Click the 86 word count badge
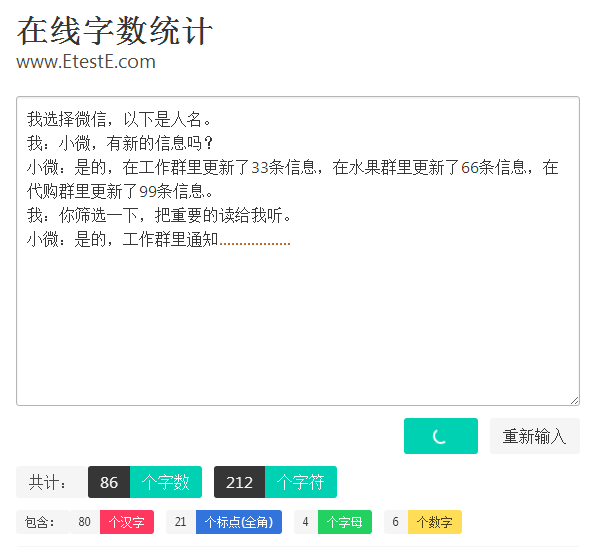The width and height of the screenshot is (592, 547). (109, 482)
